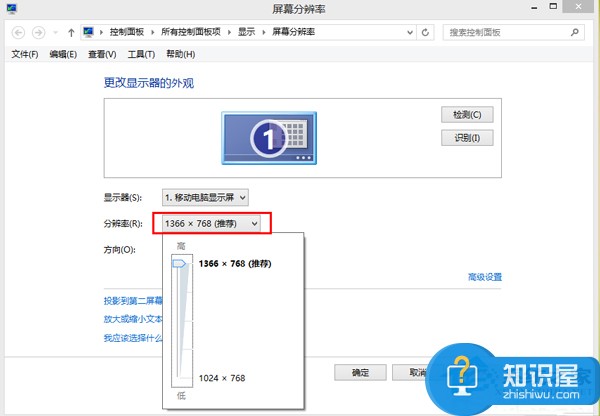600x416 pixels.
Task: Maximize the 屏幕分辨率 window
Action: (x=553, y=6)
